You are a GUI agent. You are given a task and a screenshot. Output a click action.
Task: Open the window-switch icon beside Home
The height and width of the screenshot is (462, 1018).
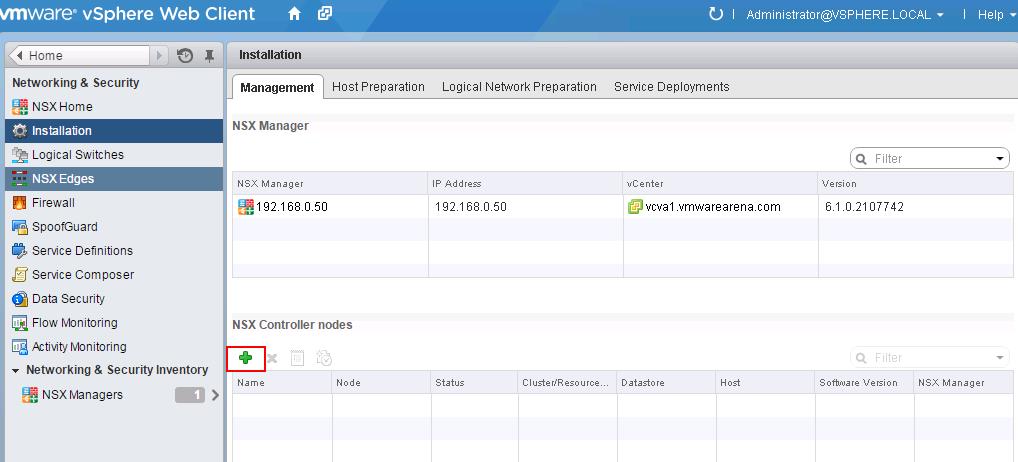(325, 13)
